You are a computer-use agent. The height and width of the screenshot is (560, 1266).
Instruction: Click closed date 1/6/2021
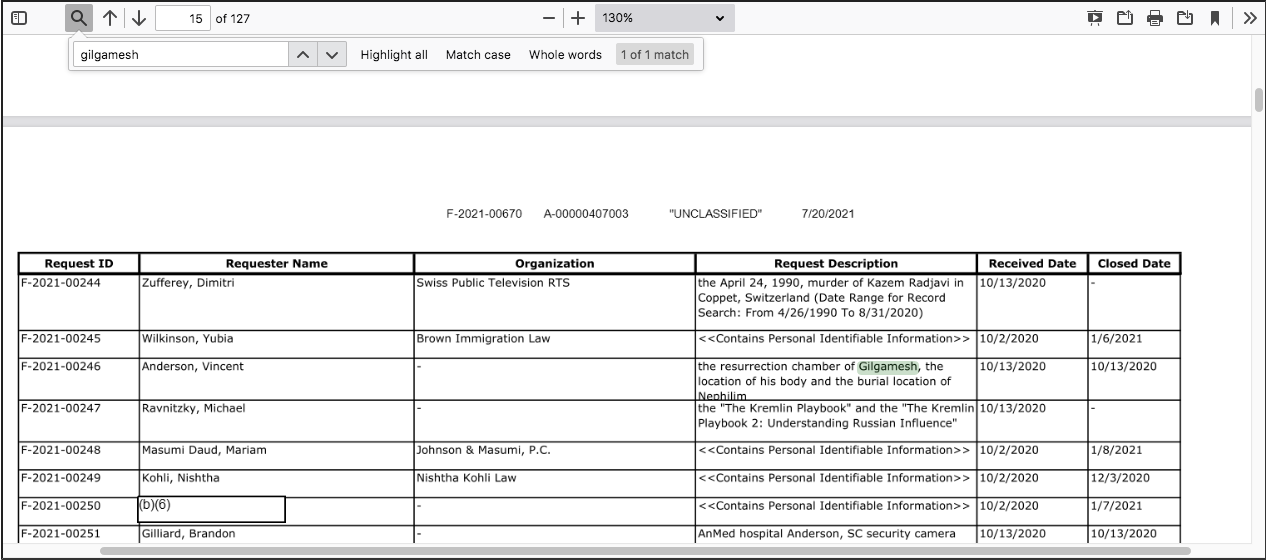(x=1116, y=339)
